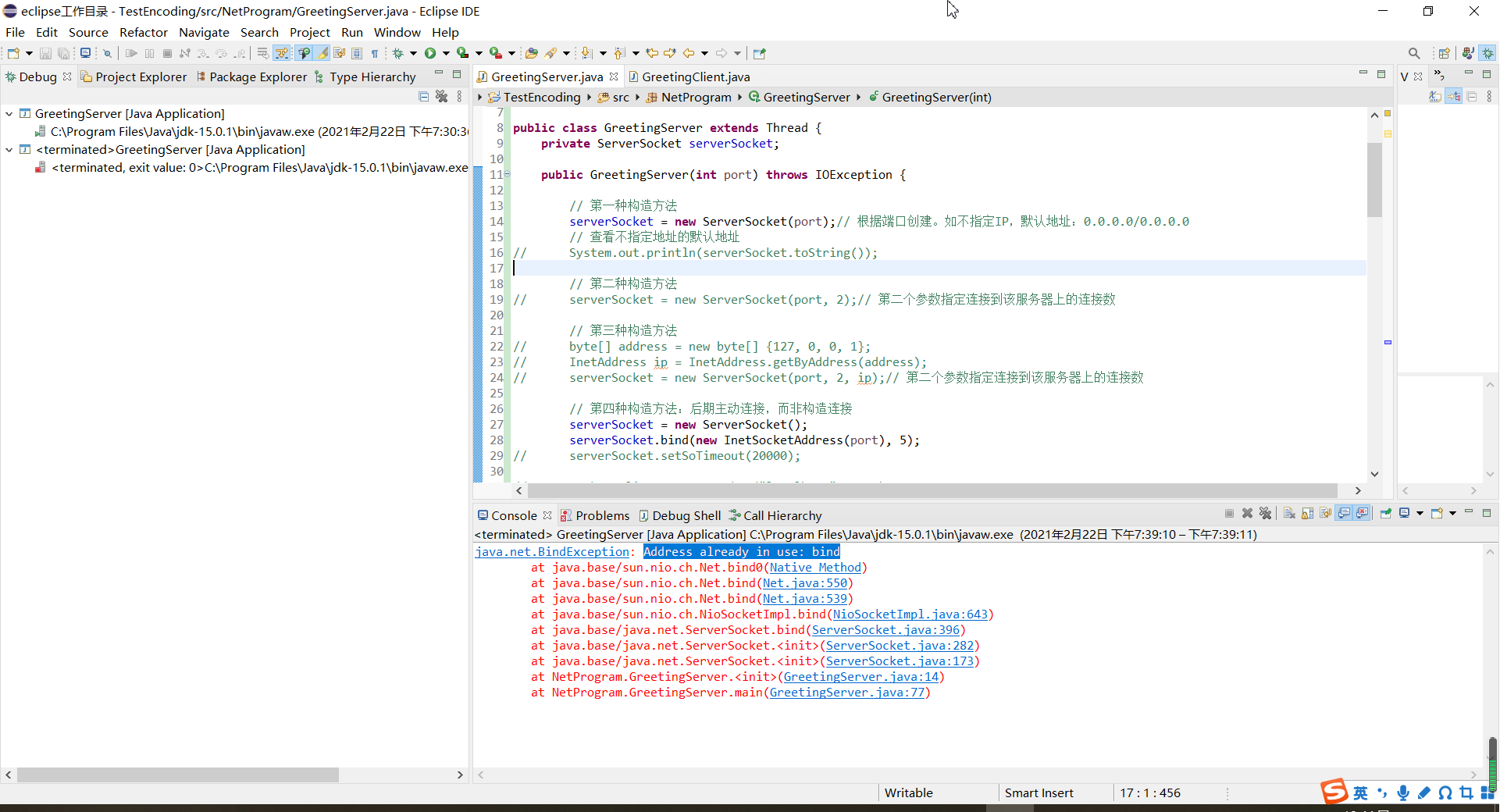Image resolution: width=1500 pixels, height=812 pixels.
Task: Click the NetProgram breadcrumb segment
Action: [689, 97]
